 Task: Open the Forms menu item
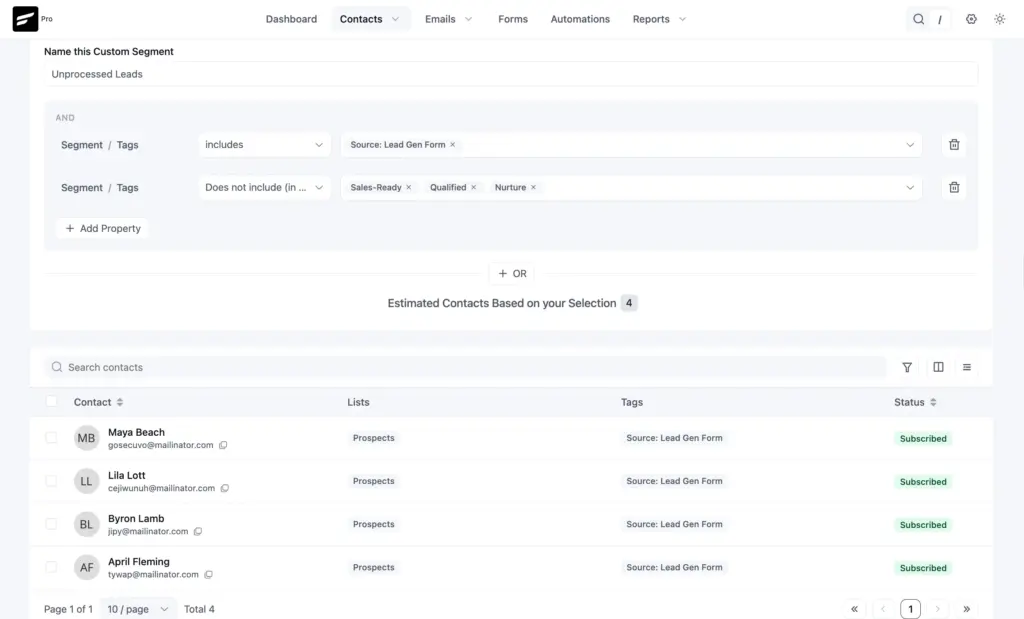(x=513, y=19)
